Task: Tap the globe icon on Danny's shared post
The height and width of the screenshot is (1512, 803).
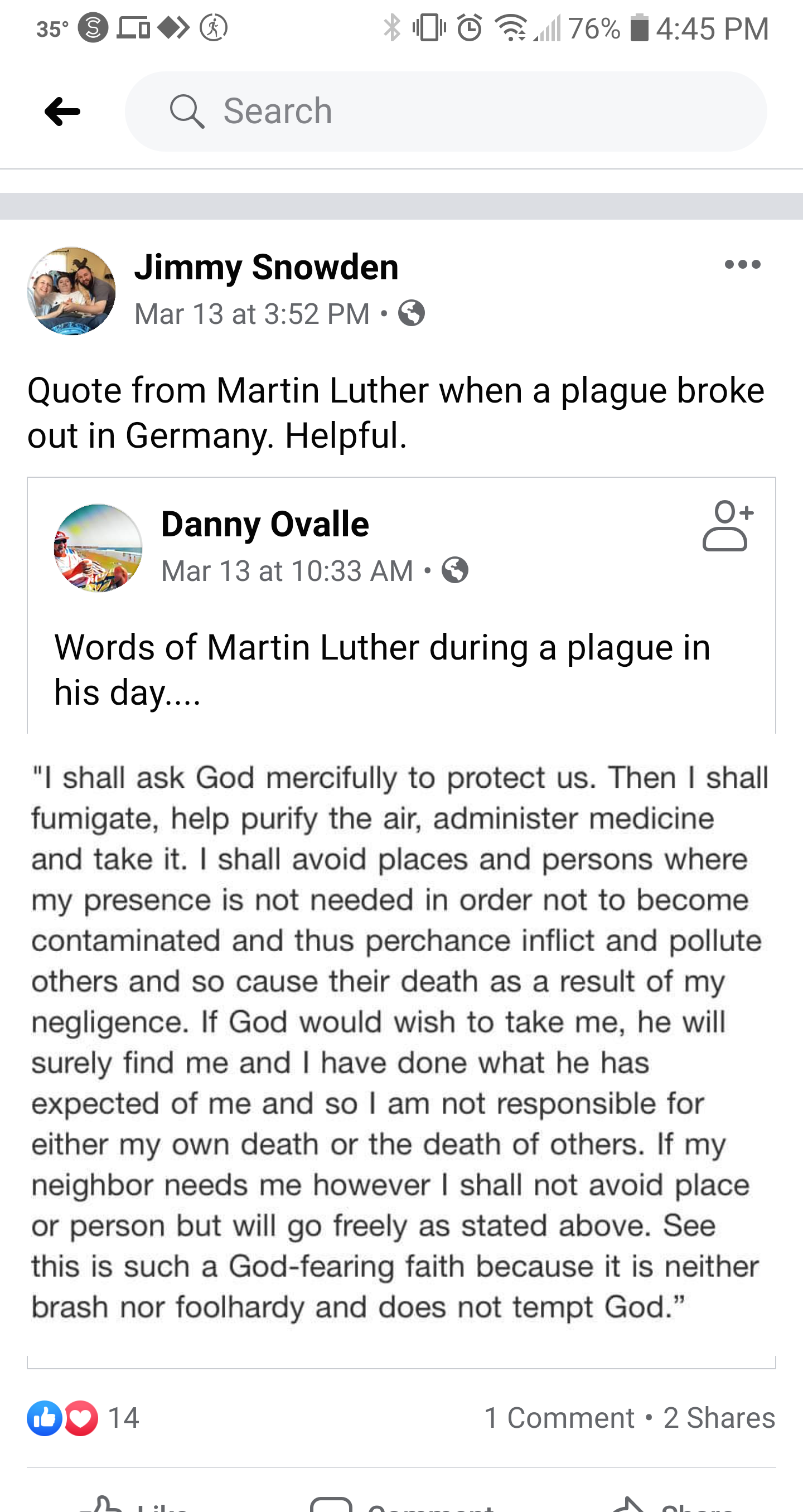Action: pos(455,570)
